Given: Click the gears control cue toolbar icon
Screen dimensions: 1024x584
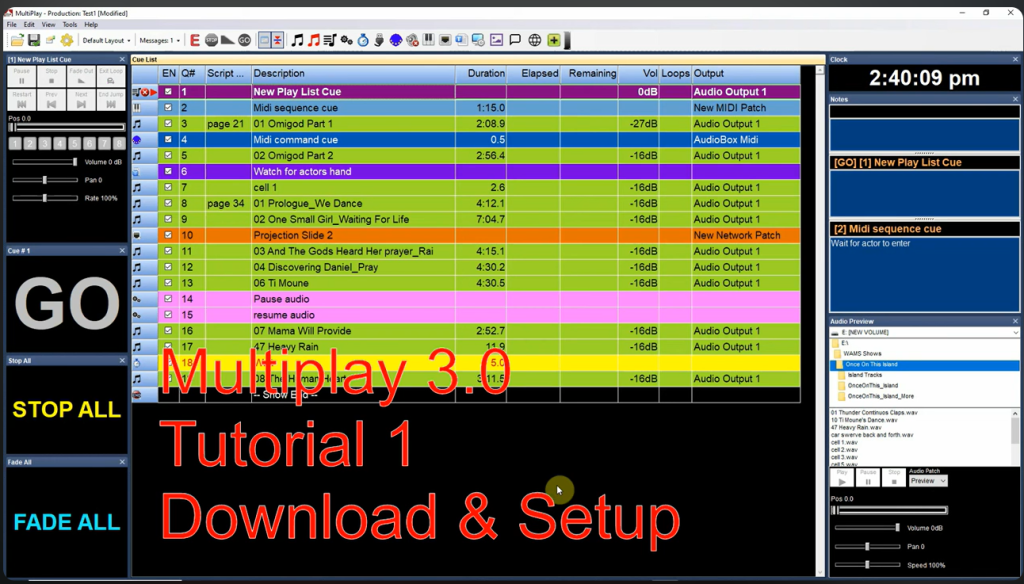Looking at the screenshot, I should 347,41.
